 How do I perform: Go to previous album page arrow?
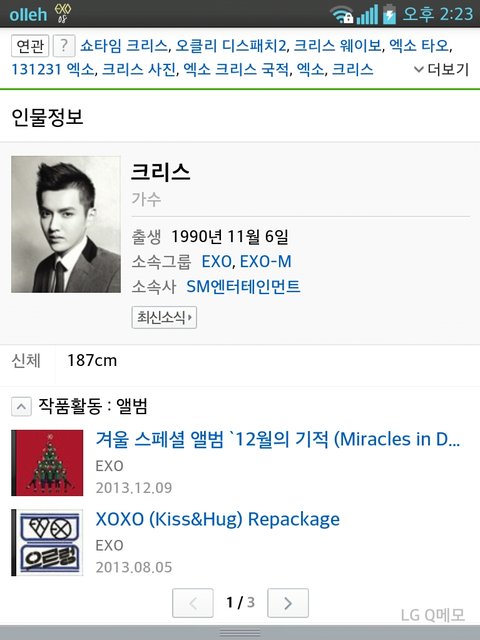(193, 603)
